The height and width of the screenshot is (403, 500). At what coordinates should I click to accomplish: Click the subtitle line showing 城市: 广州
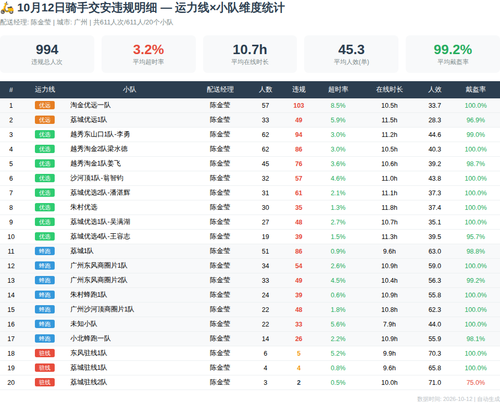coord(87,22)
